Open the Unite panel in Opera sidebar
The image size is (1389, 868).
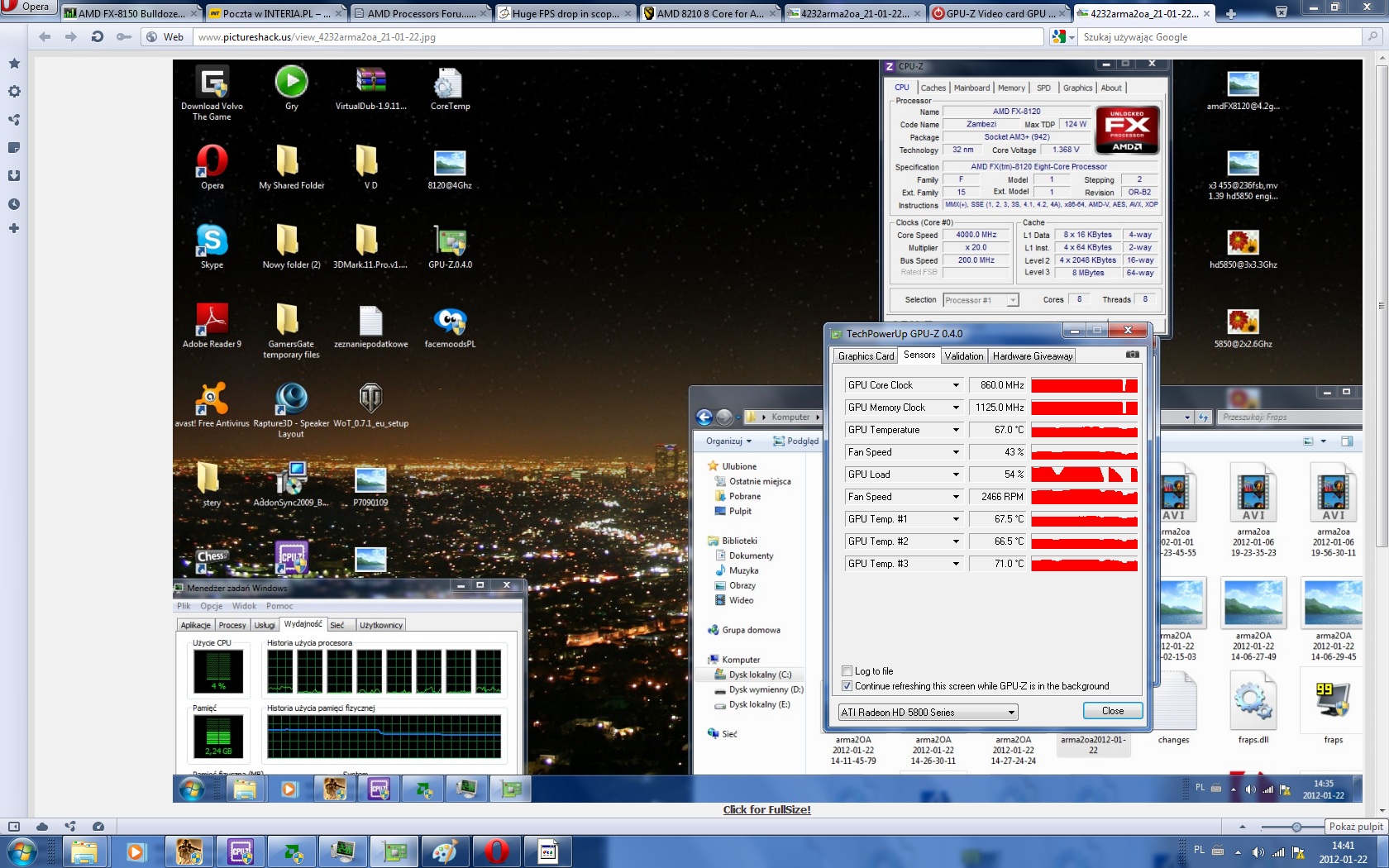[14, 120]
